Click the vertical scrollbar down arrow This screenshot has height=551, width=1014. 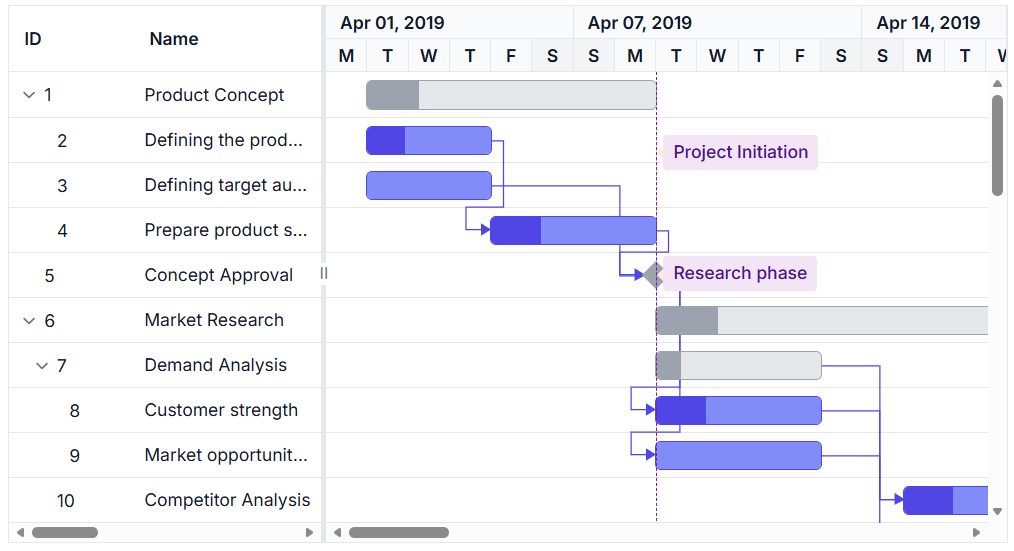997,512
